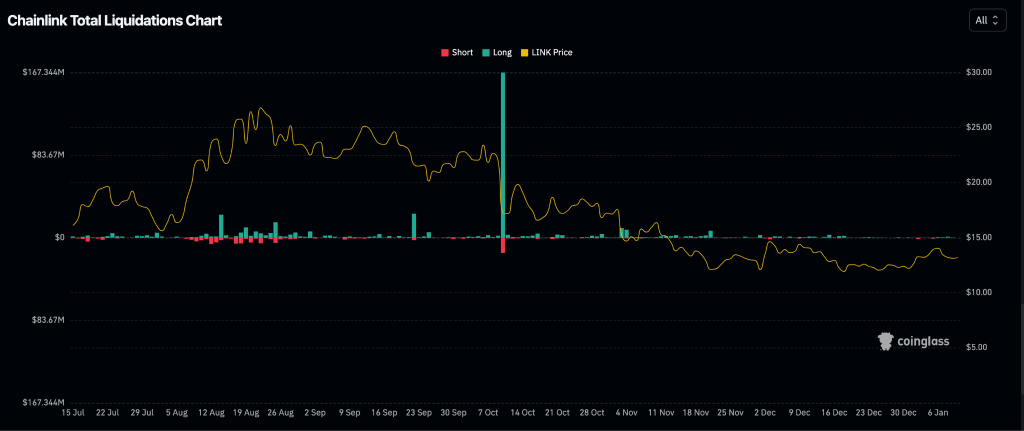1024x431 pixels.
Task: Click the 2 Sep date label
Action: (315, 413)
